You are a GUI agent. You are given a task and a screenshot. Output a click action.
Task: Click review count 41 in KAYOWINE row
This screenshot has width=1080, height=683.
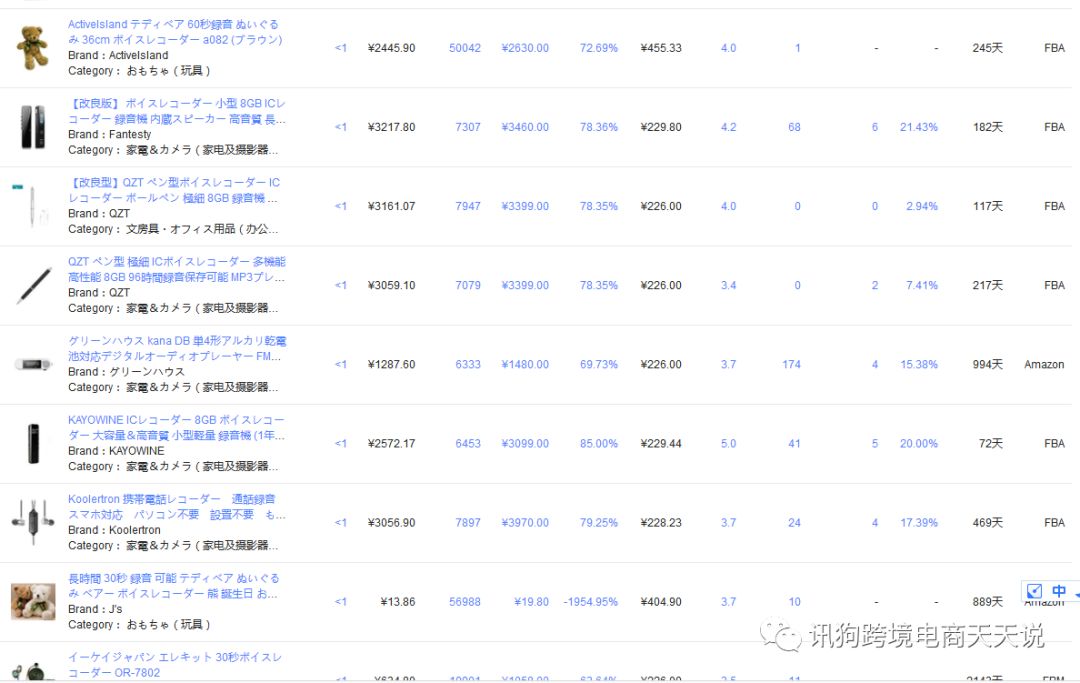(x=794, y=444)
